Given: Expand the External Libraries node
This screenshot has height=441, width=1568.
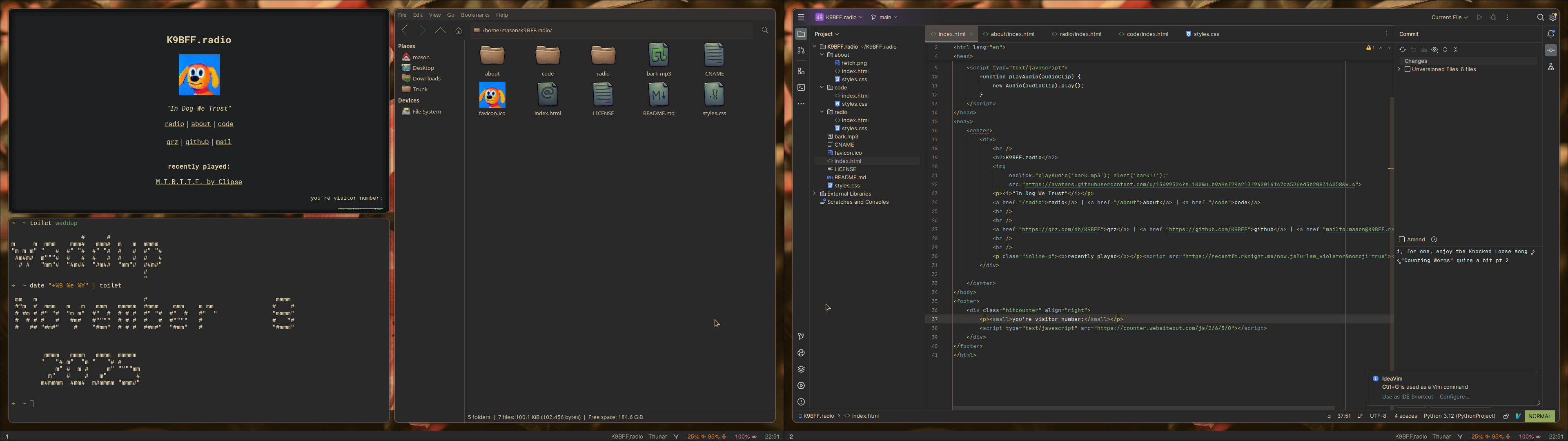Looking at the screenshot, I should (815, 194).
